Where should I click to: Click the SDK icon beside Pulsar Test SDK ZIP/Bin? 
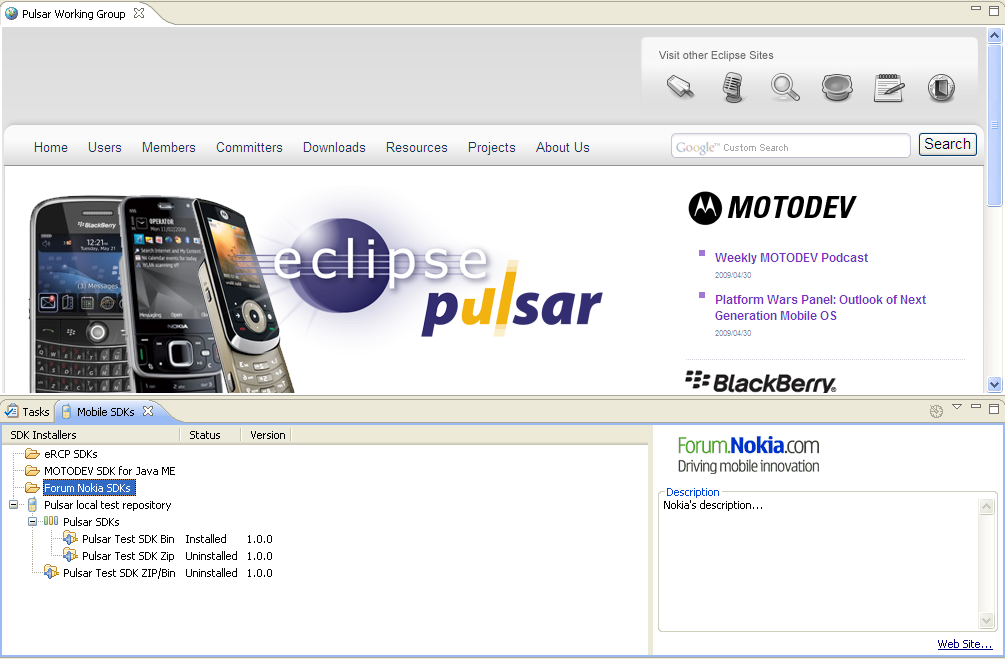pos(51,572)
